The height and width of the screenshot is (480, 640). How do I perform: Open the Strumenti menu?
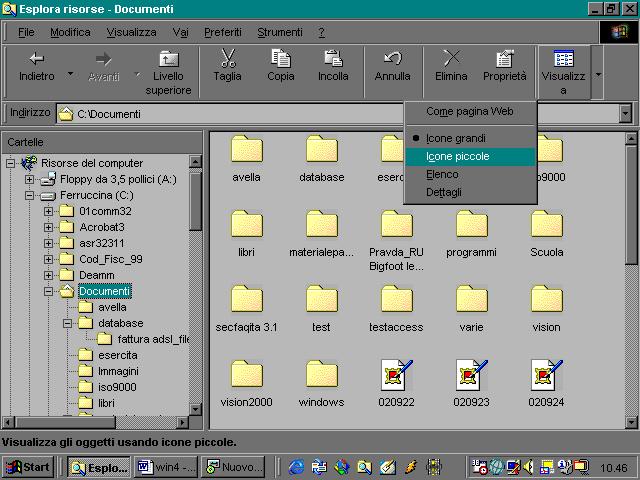(x=280, y=32)
